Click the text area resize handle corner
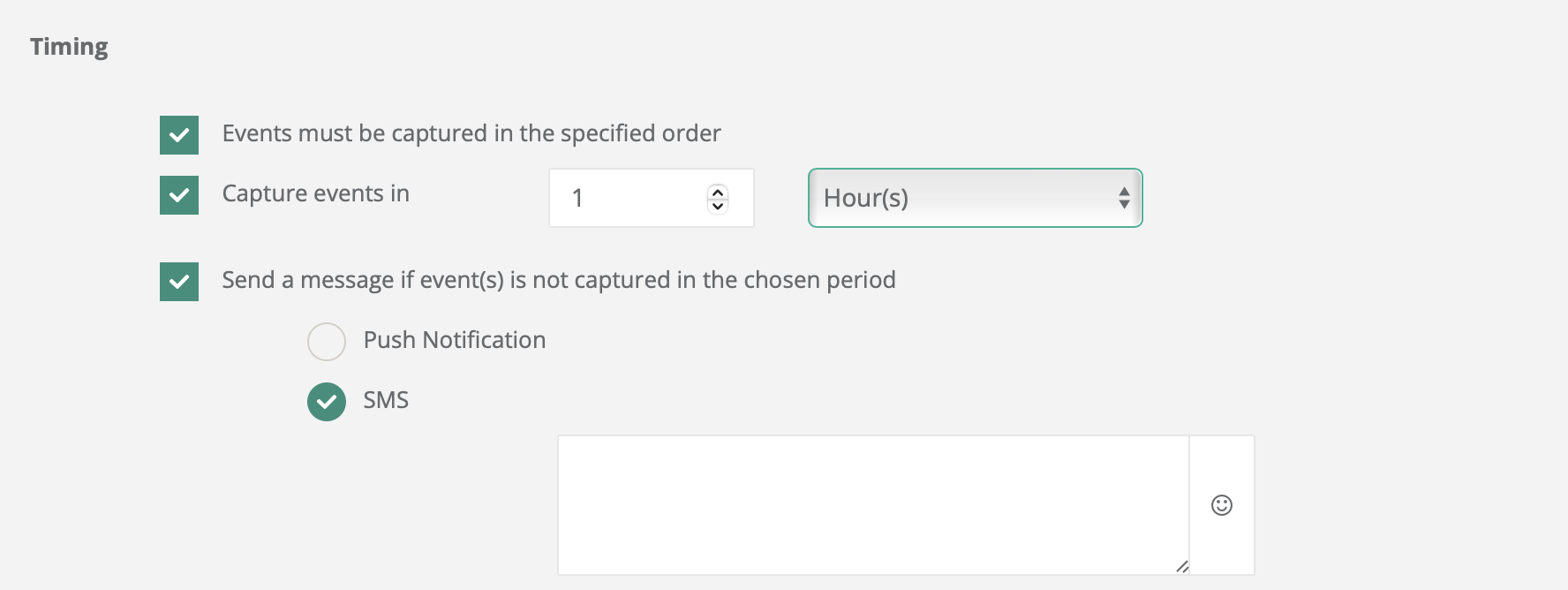The width and height of the screenshot is (1568, 590). click(x=1182, y=567)
